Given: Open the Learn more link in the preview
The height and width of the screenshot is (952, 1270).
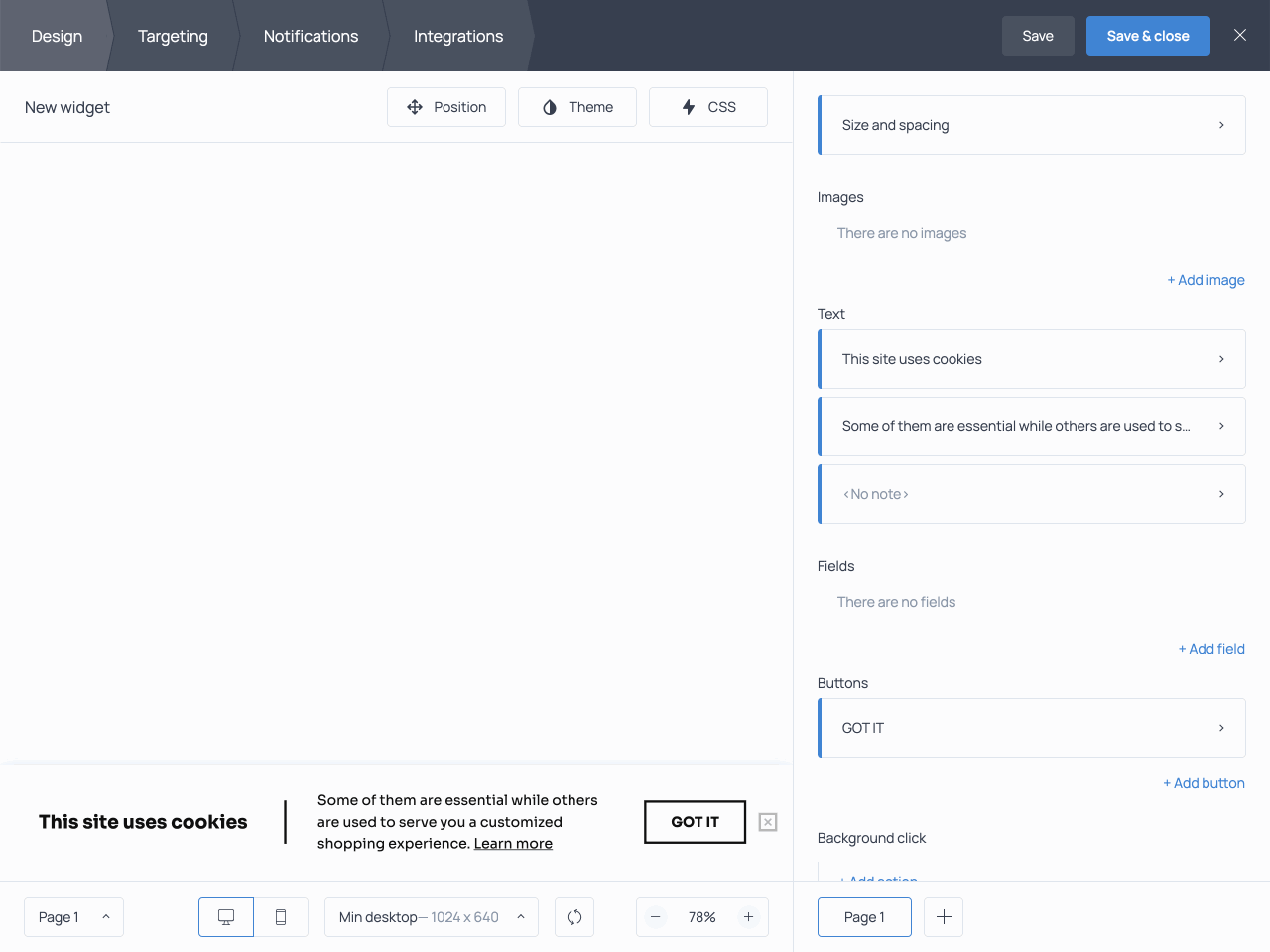Looking at the screenshot, I should pos(513,843).
